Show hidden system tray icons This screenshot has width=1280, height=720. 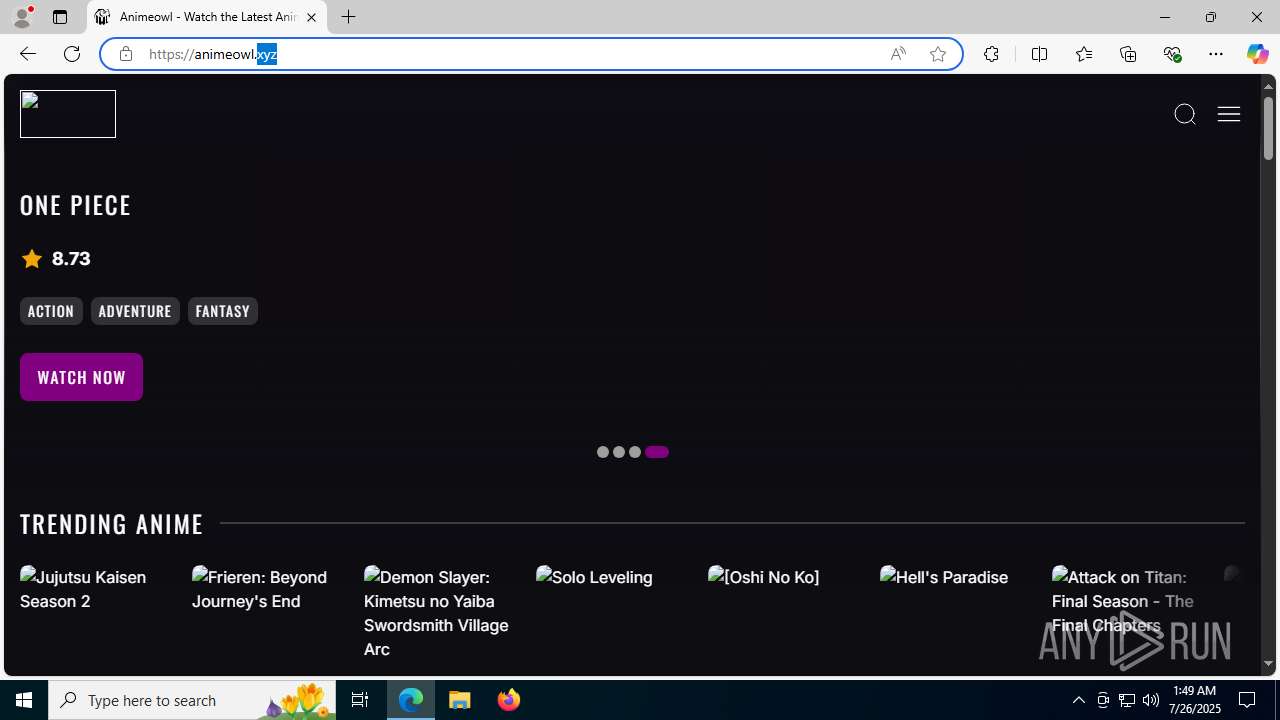coord(1078,700)
